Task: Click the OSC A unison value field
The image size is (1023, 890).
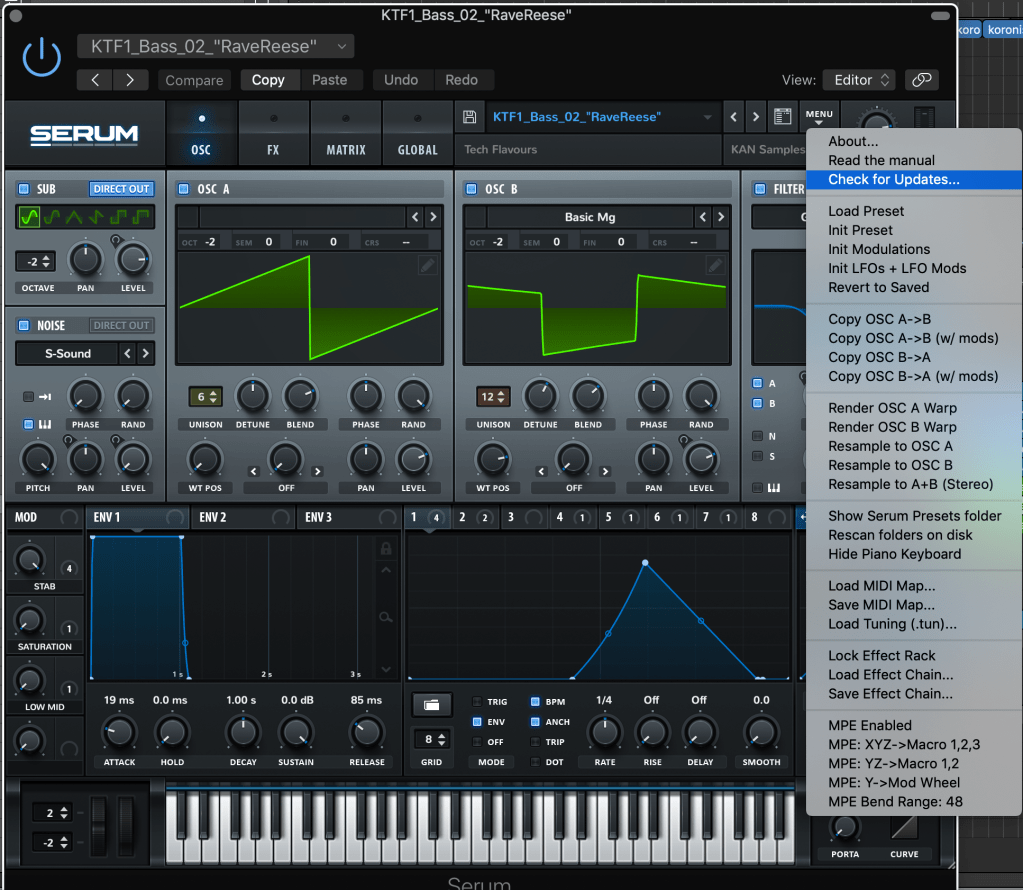Action: pos(201,397)
